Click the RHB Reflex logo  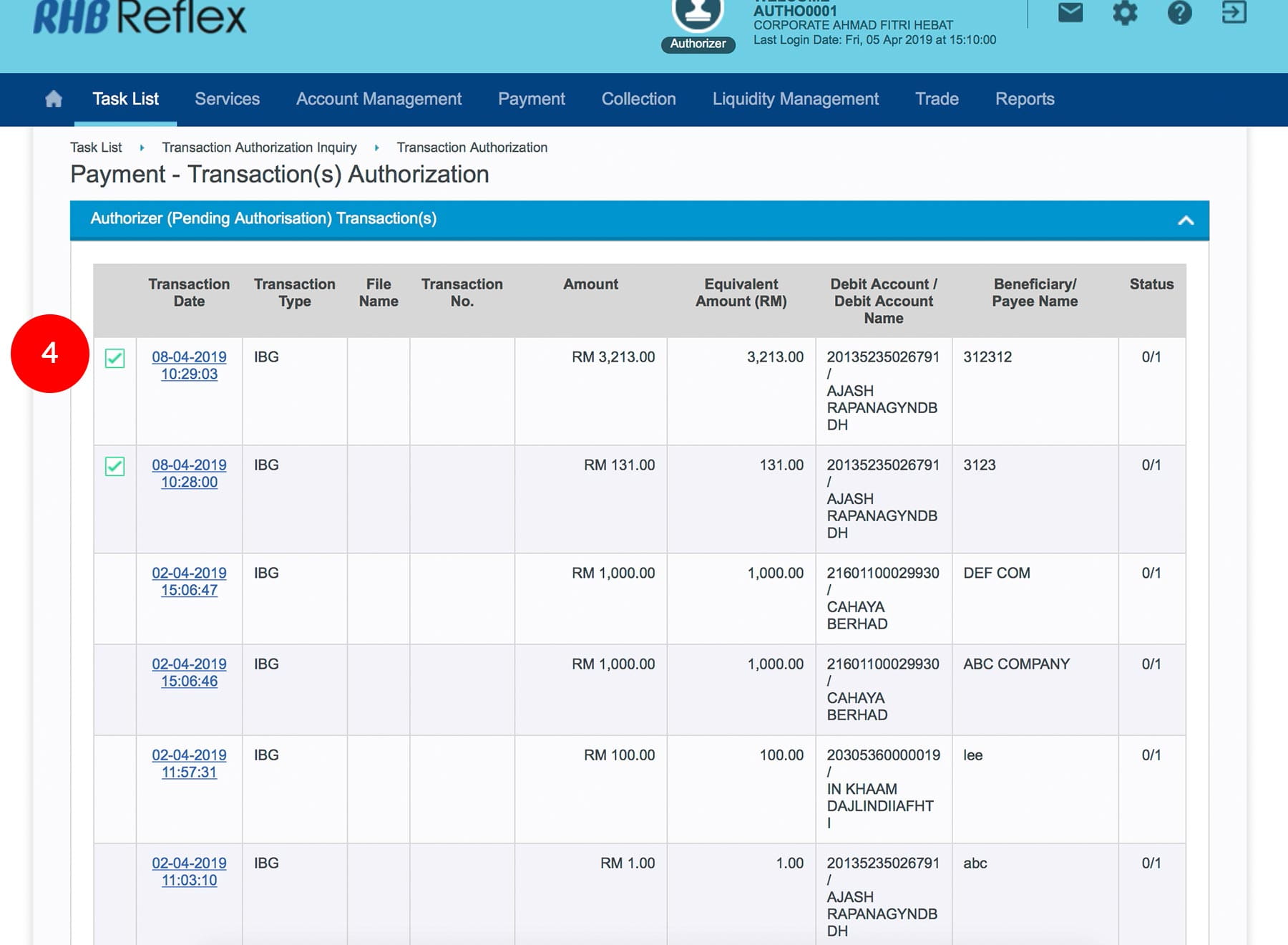click(x=140, y=17)
